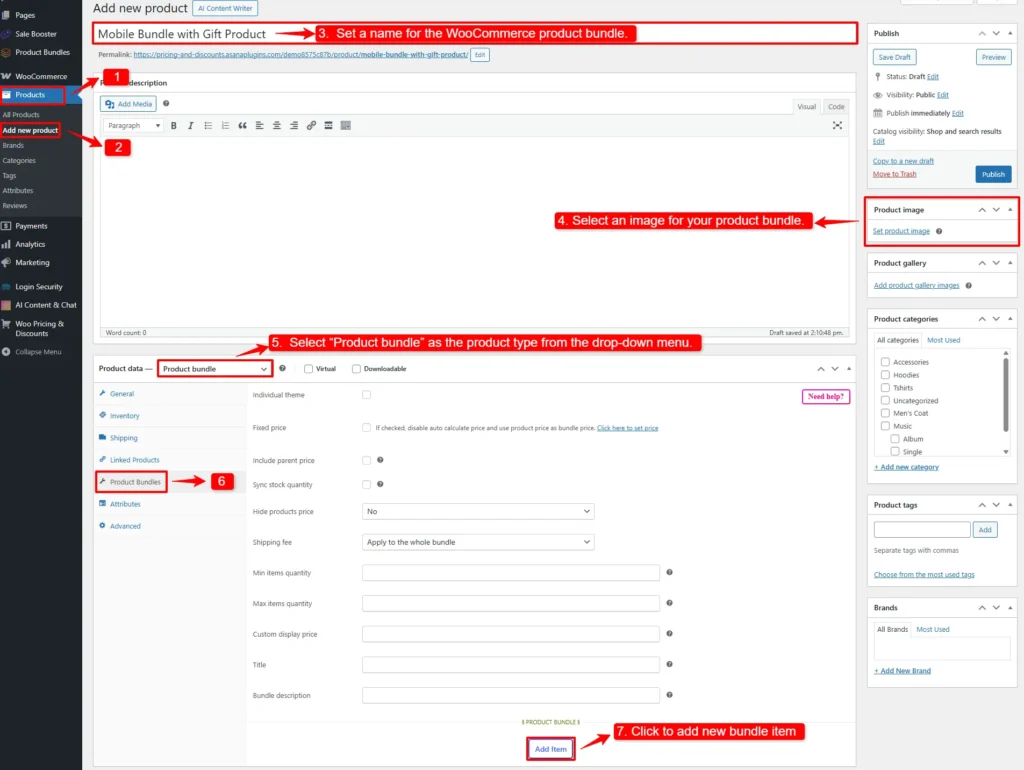
Task: Show help tip for Bundle description field
Action: (x=669, y=695)
